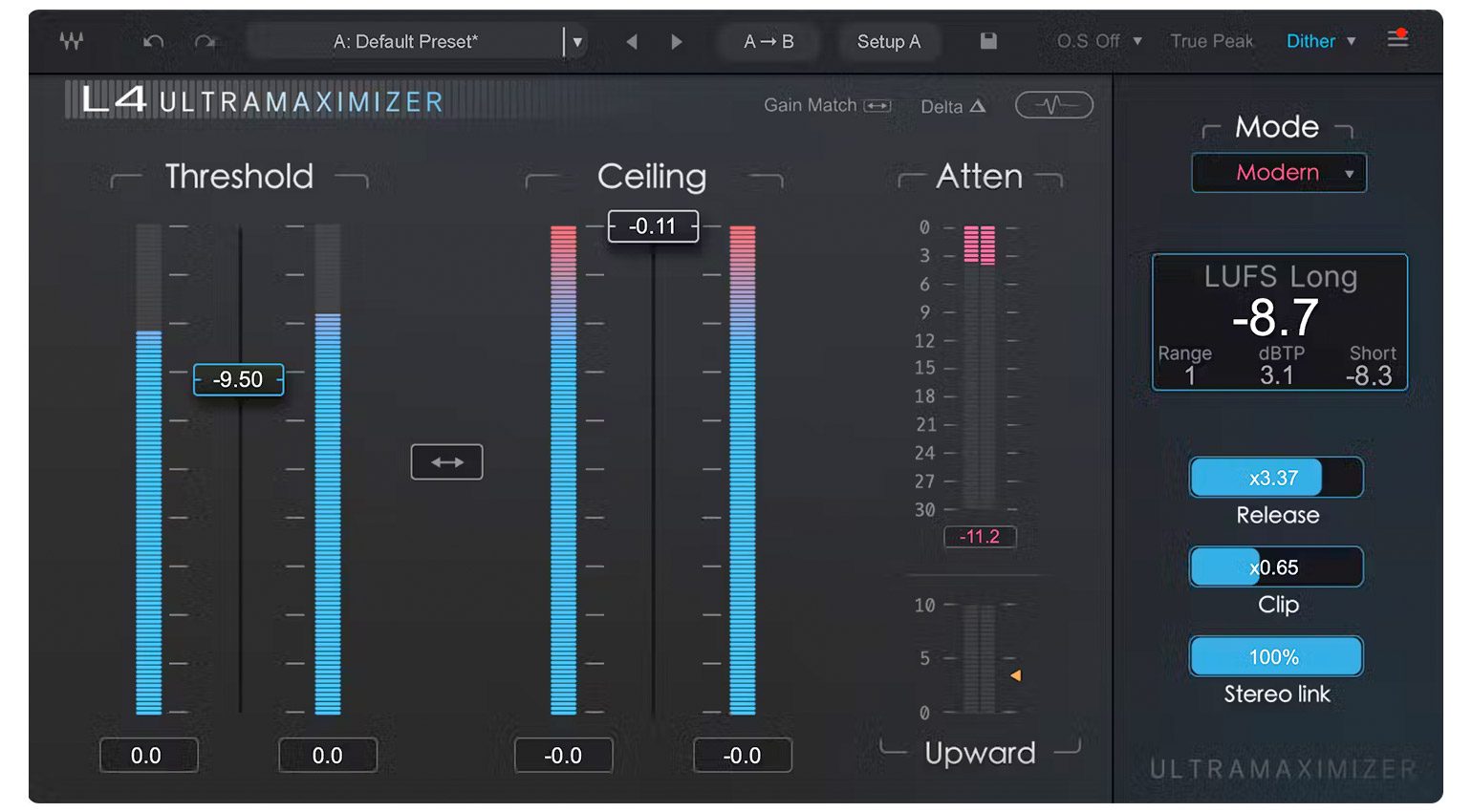Click the A→B copy button
Viewport: 1472px width, 812px height.
[x=768, y=41]
